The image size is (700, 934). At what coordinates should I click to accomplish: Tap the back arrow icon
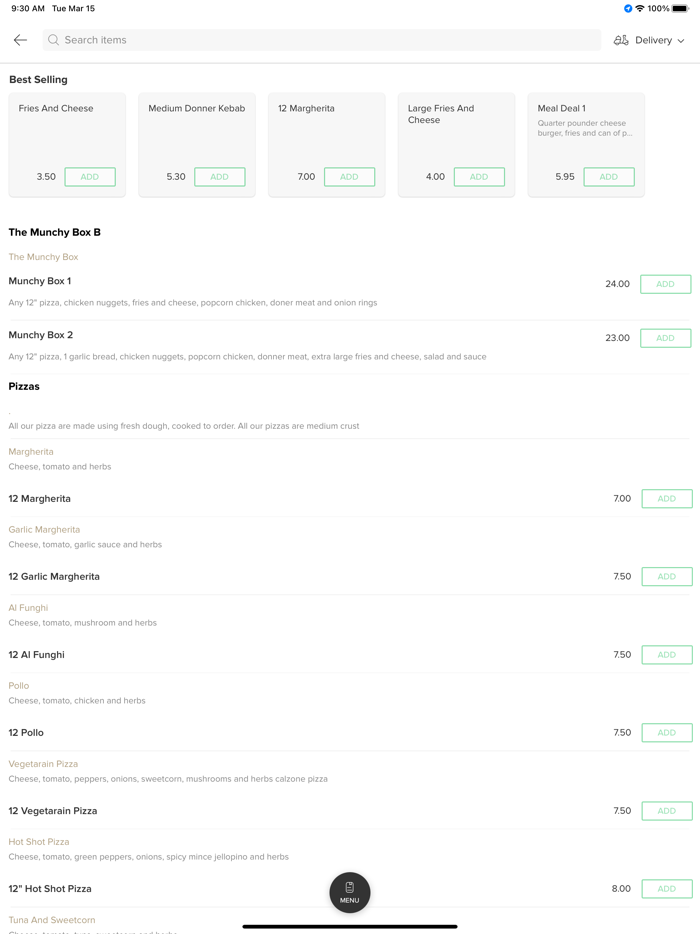tap(20, 40)
